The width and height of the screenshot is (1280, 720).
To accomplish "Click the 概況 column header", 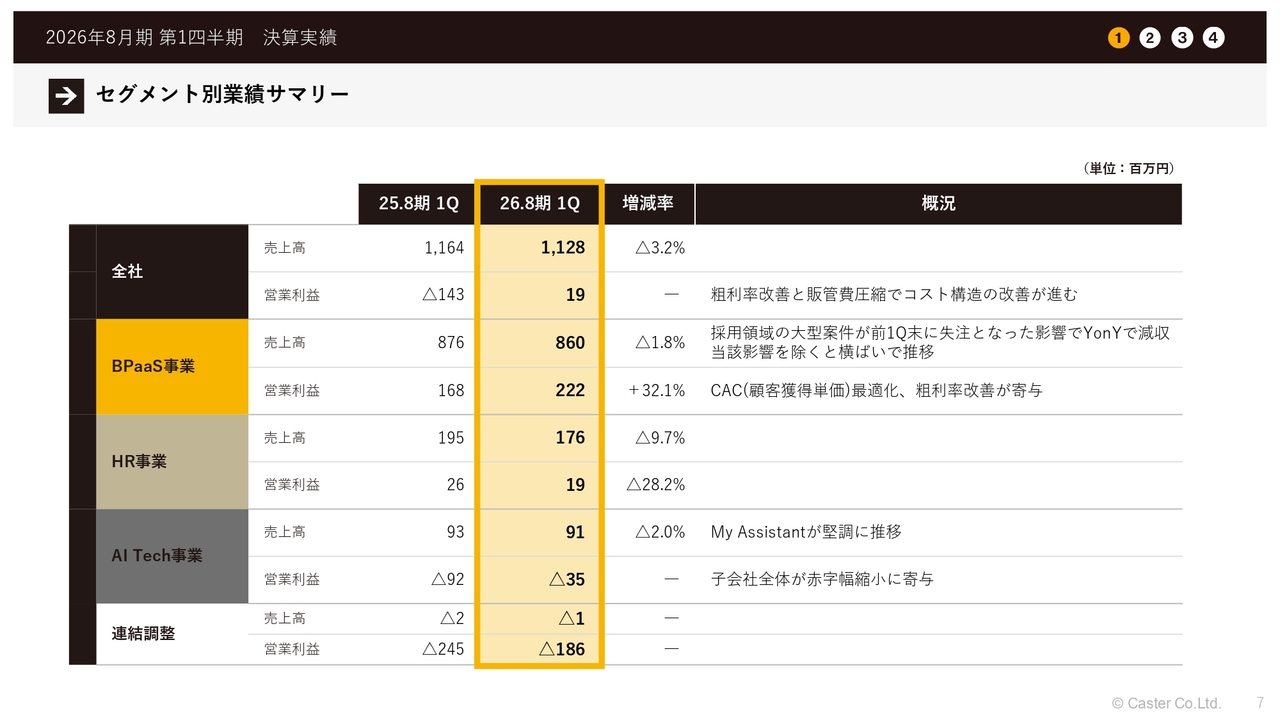I will pyautogui.click(x=938, y=203).
